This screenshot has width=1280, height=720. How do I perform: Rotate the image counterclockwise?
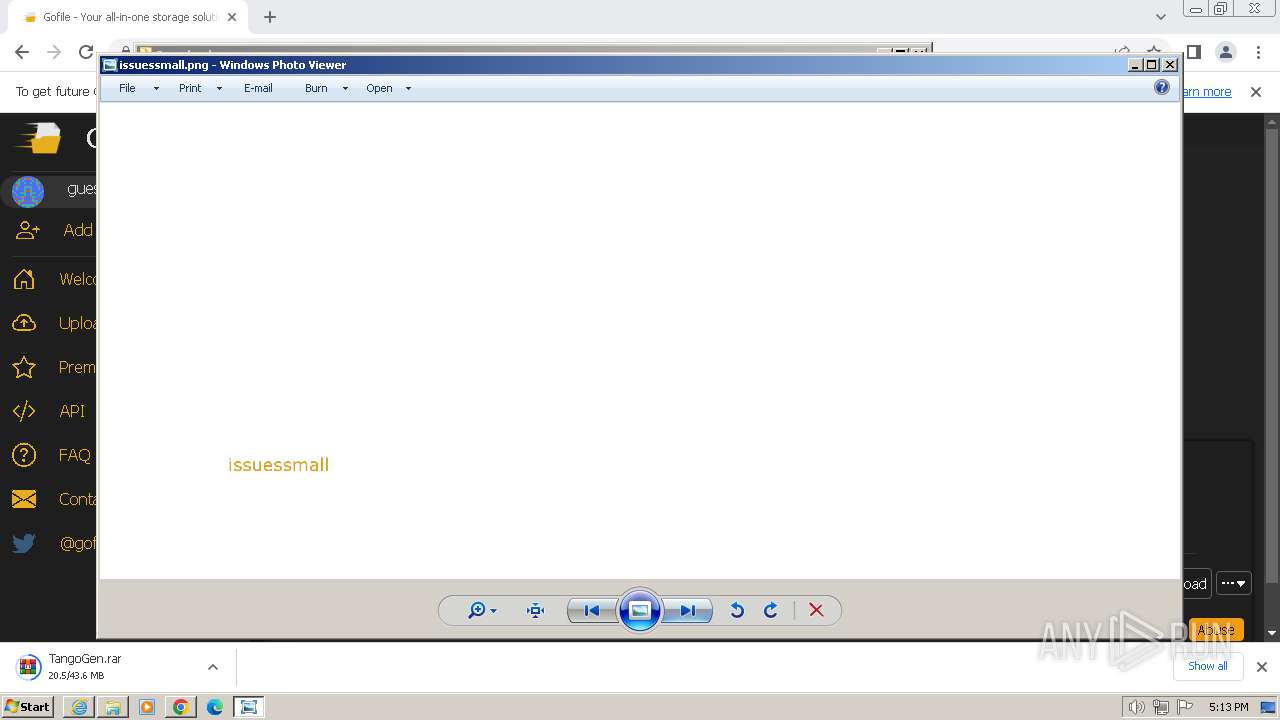point(737,610)
